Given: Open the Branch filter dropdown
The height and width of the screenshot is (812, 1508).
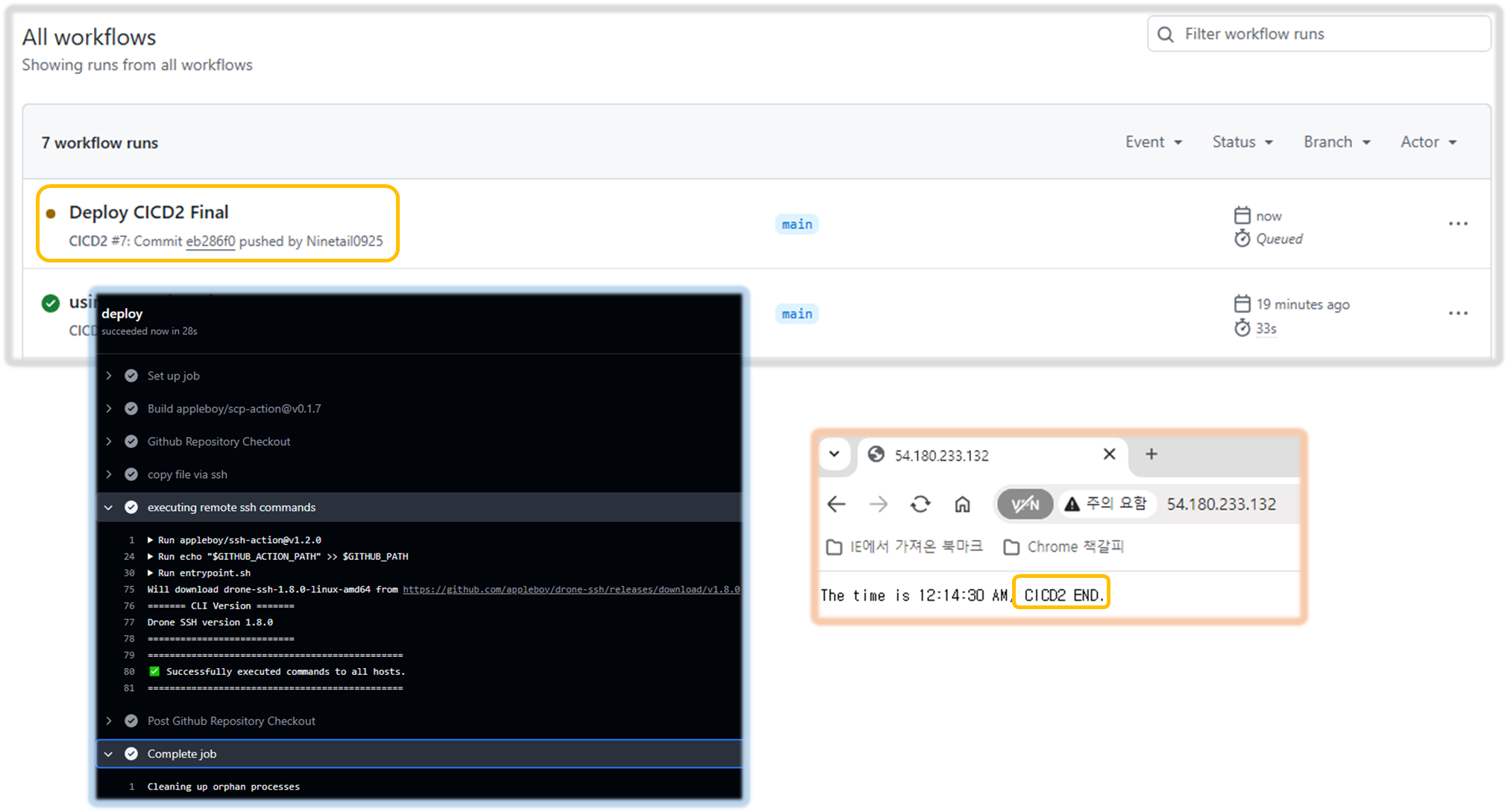Looking at the screenshot, I should tap(1336, 142).
